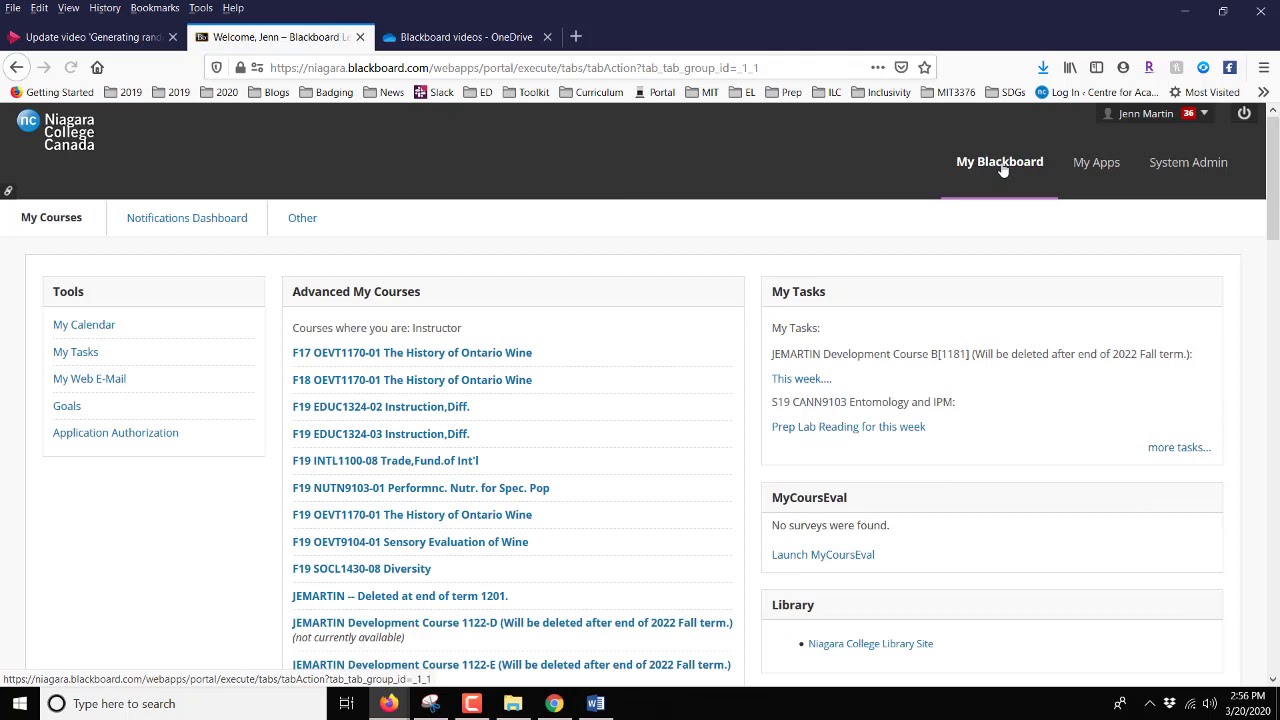Open the Toolkit bookmarks folder
Image resolution: width=1280 pixels, height=720 pixels.
coord(526,92)
